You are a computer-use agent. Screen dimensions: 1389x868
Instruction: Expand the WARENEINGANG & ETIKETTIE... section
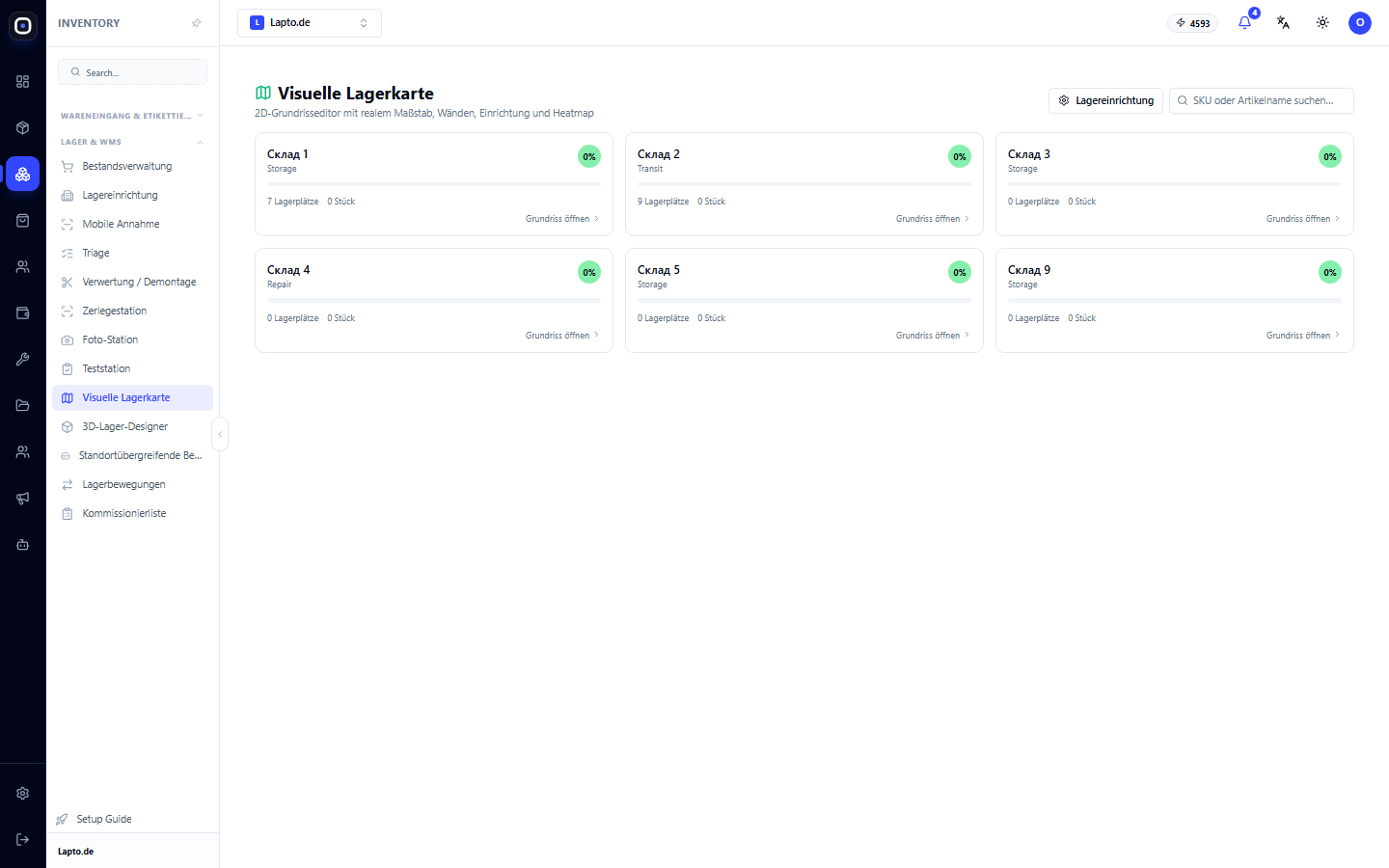click(x=132, y=116)
